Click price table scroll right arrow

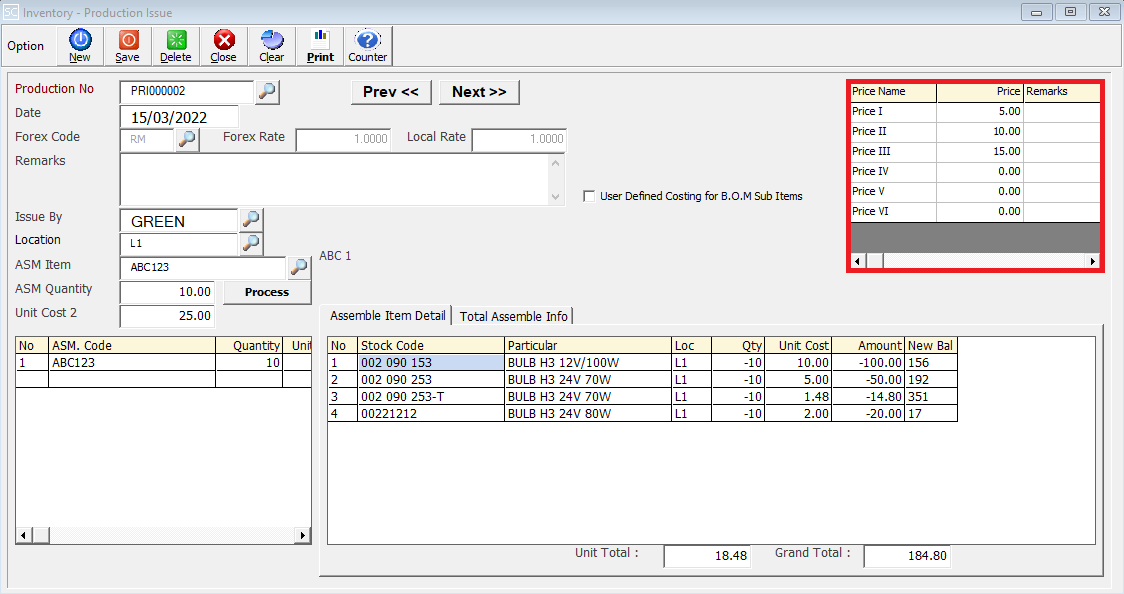1092,261
